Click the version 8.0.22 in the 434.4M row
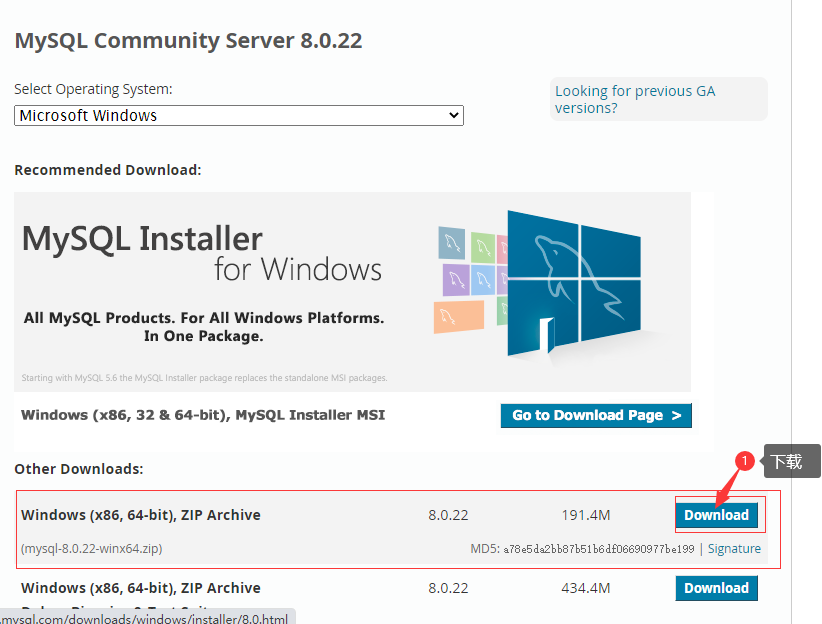 pos(448,588)
